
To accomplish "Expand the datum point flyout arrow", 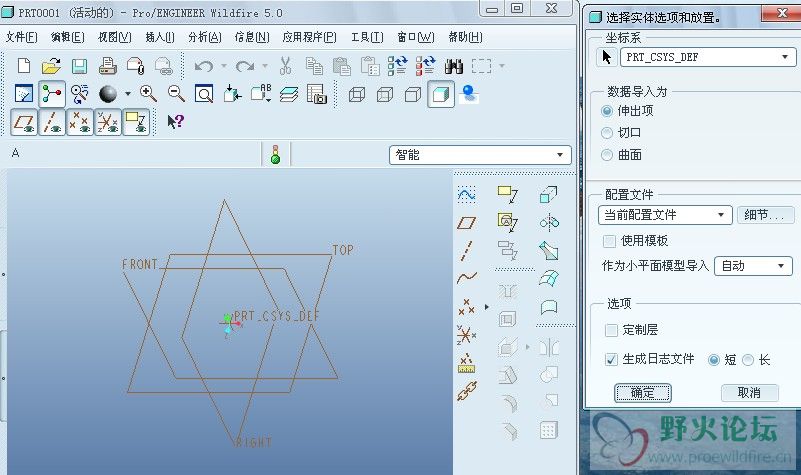I will point(486,306).
